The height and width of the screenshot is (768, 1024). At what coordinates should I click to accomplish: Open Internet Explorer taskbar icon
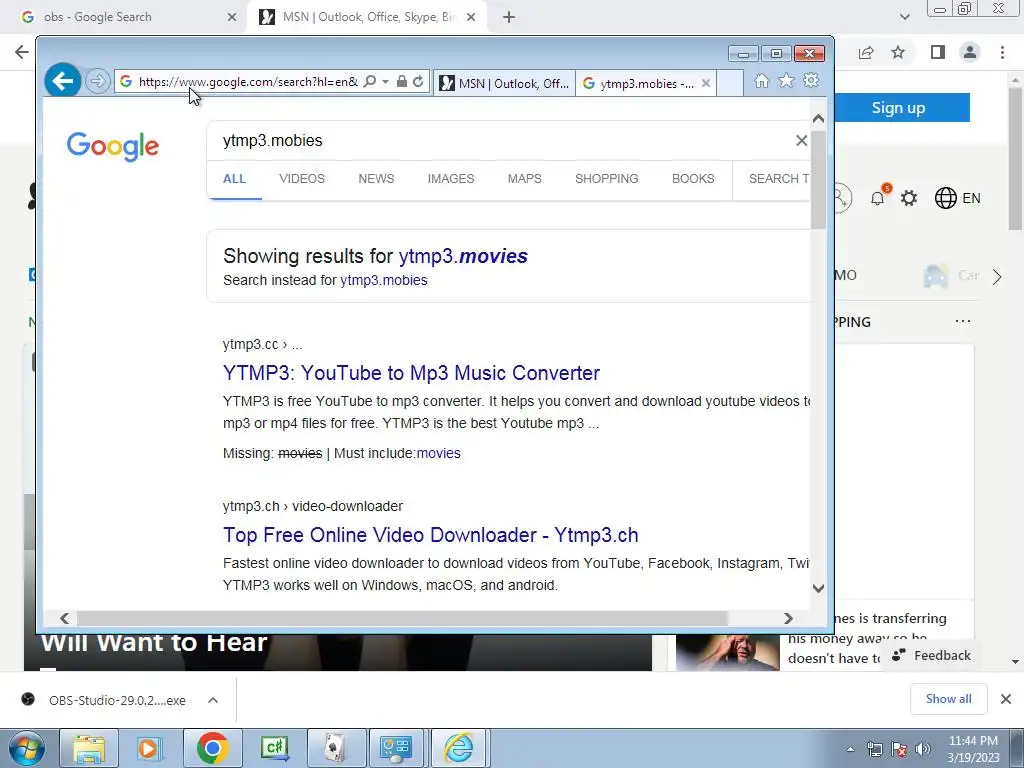[x=459, y=748]
